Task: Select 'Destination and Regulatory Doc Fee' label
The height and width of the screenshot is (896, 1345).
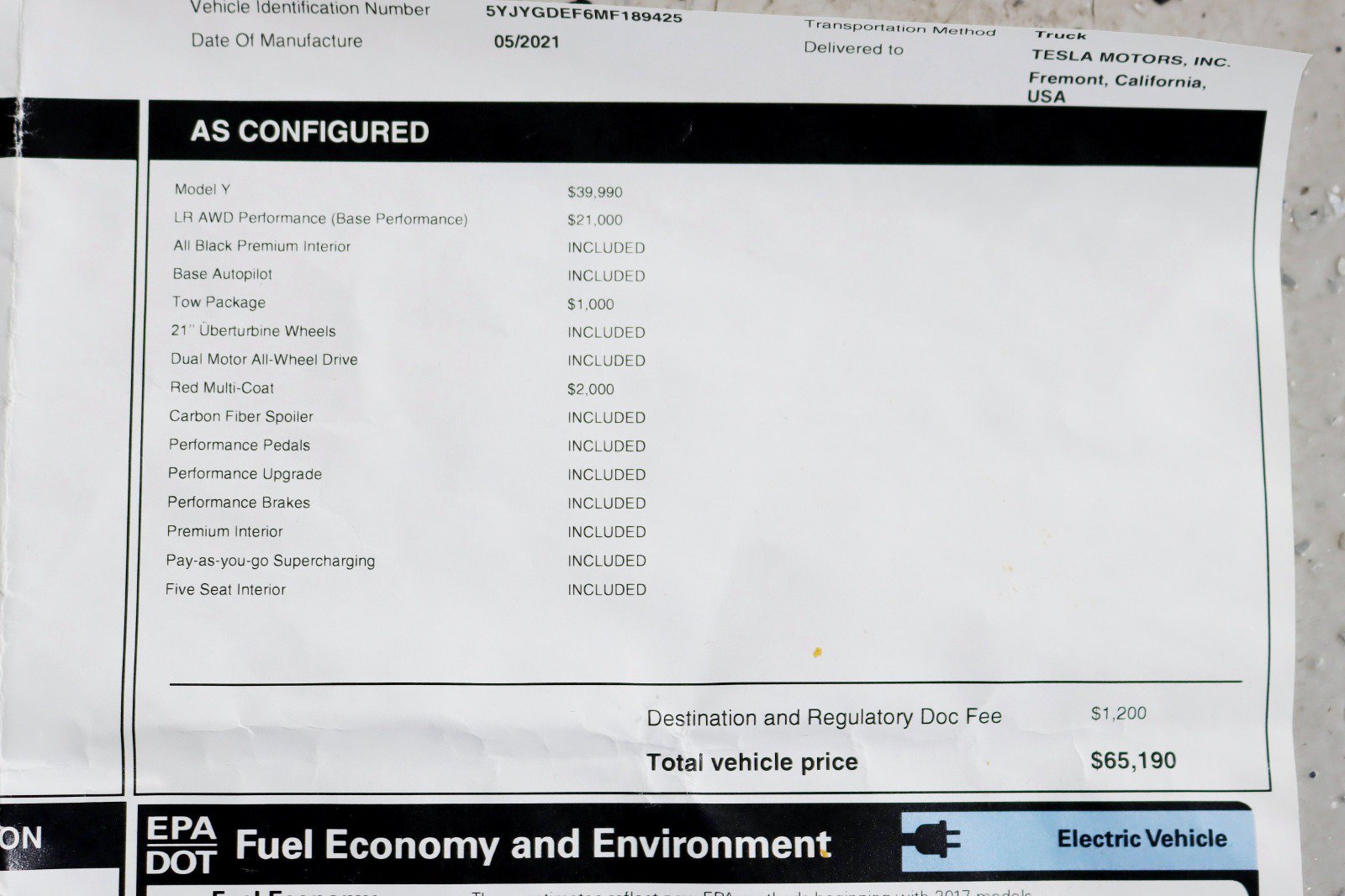Action: pyautogui.click(x=824, y=717)
